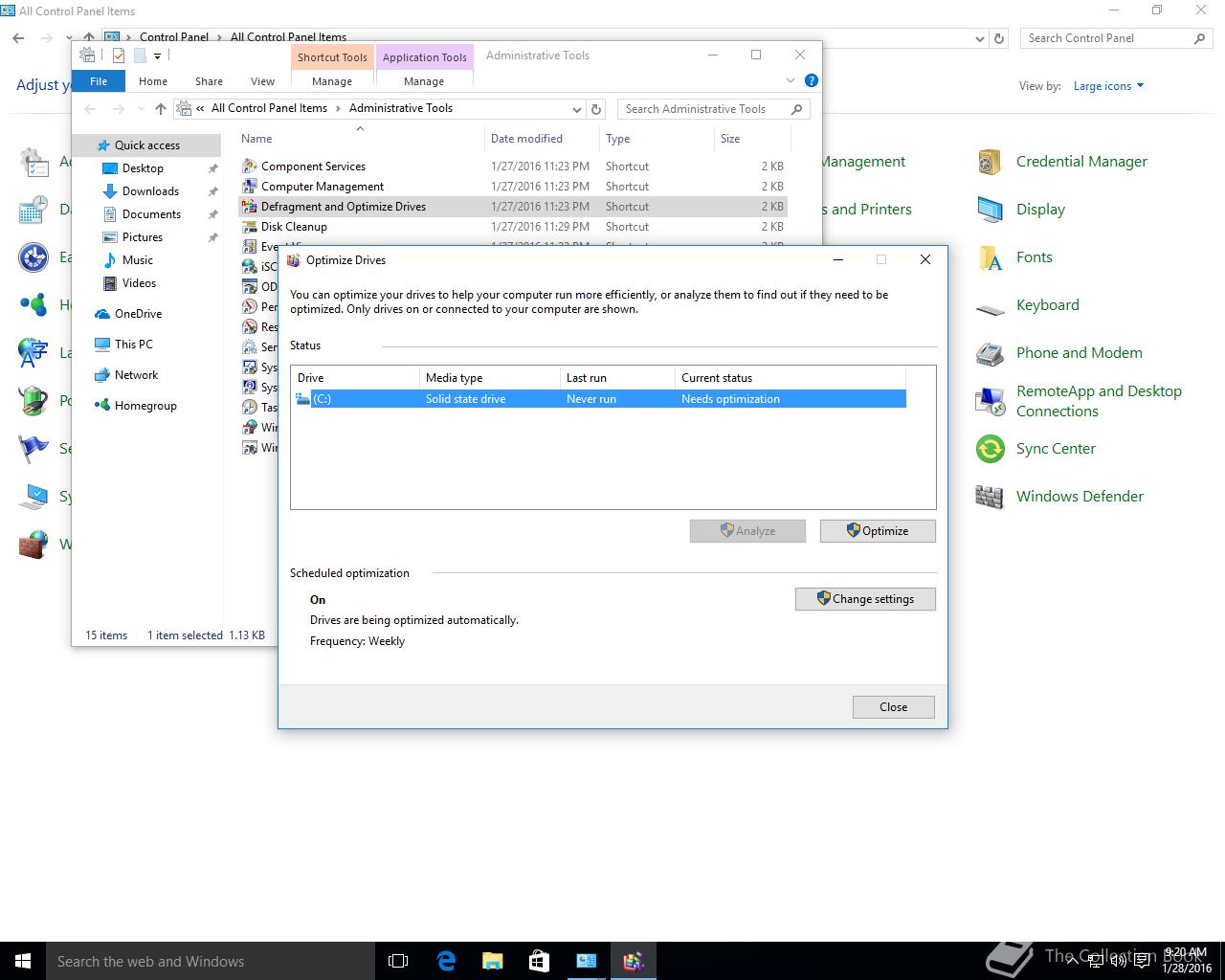
Task: Click explorer help question mark icon
Action: point(812,81)
